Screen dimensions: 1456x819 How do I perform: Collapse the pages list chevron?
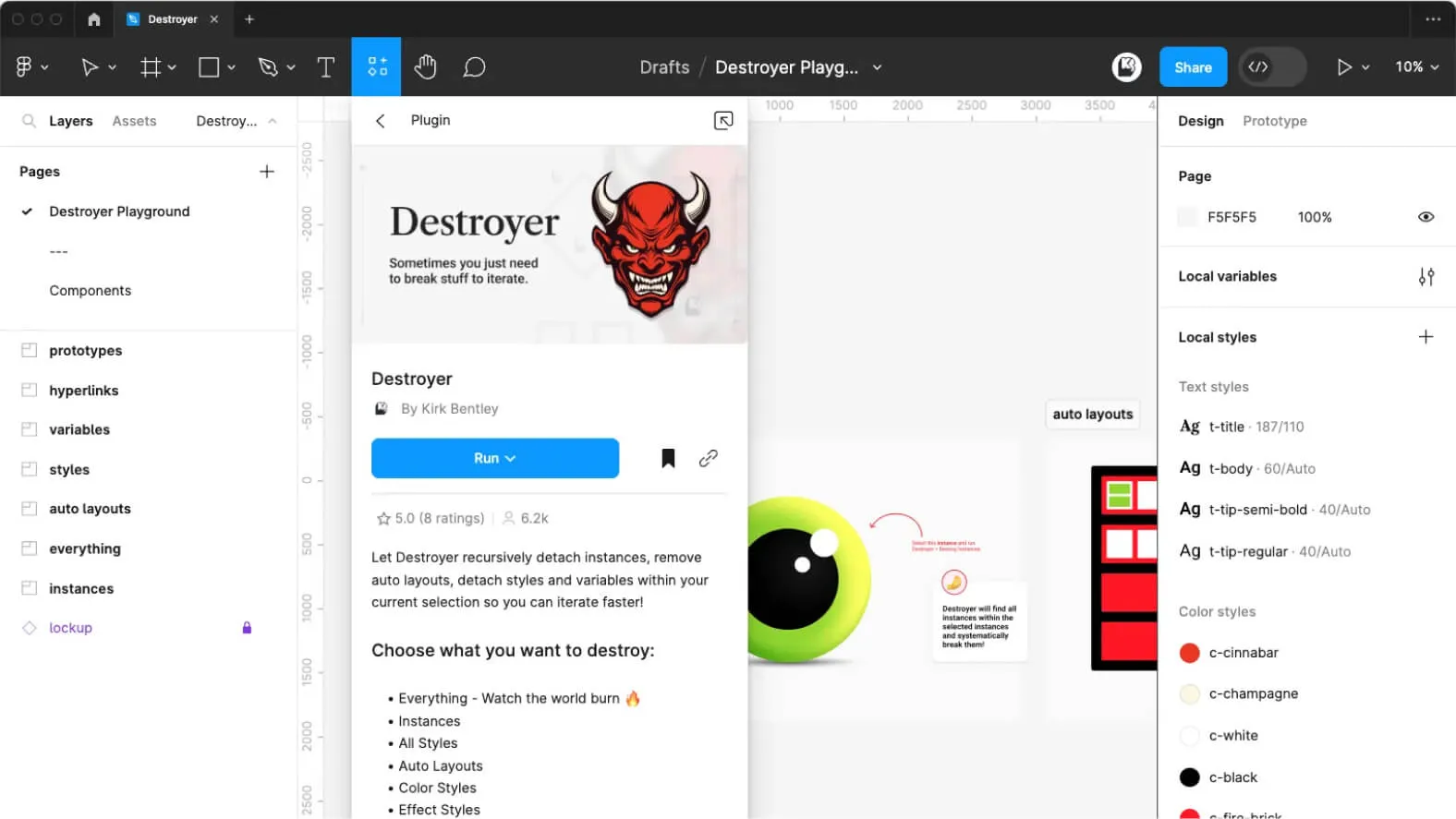pos(272,121)
